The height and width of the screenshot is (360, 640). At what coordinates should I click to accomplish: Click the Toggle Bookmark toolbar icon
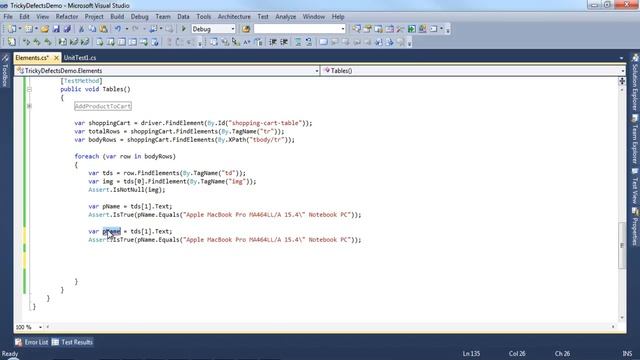pyautogui.click(x=323, y=42)
